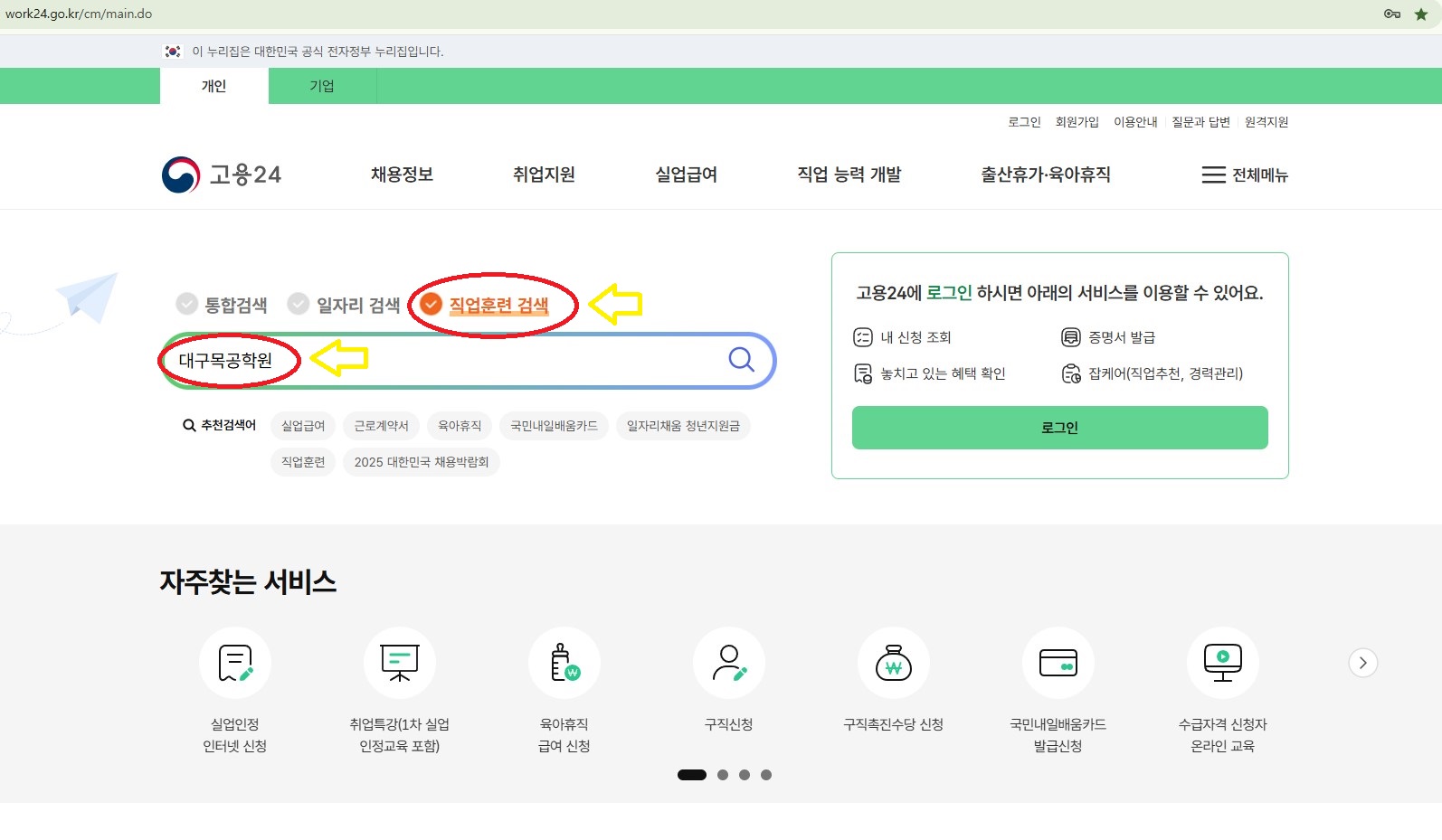Select the 직업훈련 검색 radio option
The width and height of the screenshot is (1442, 840).
(x=432, y=304)
